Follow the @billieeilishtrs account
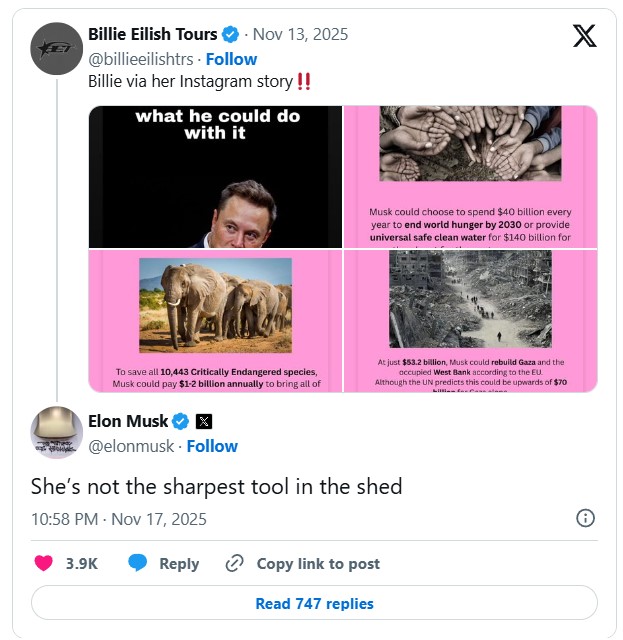Image resolution: width=623 pixels, height=640 pixels. [231, 59]
